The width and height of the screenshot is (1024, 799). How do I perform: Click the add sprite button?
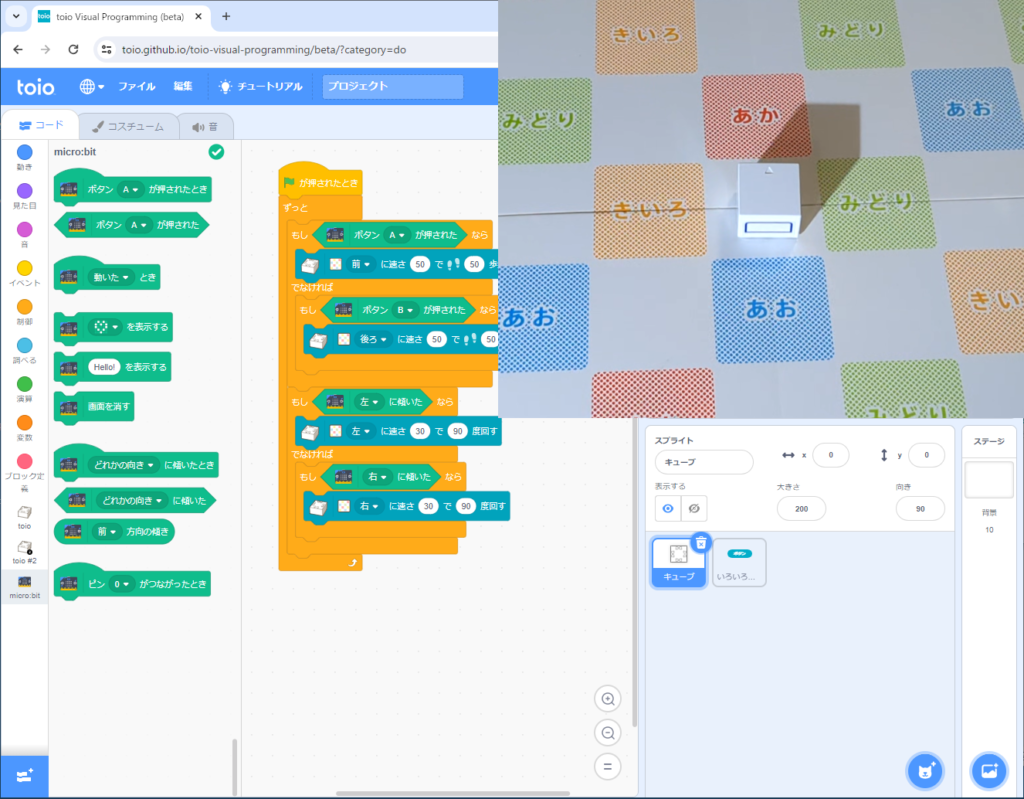click(x=924, y=770)
